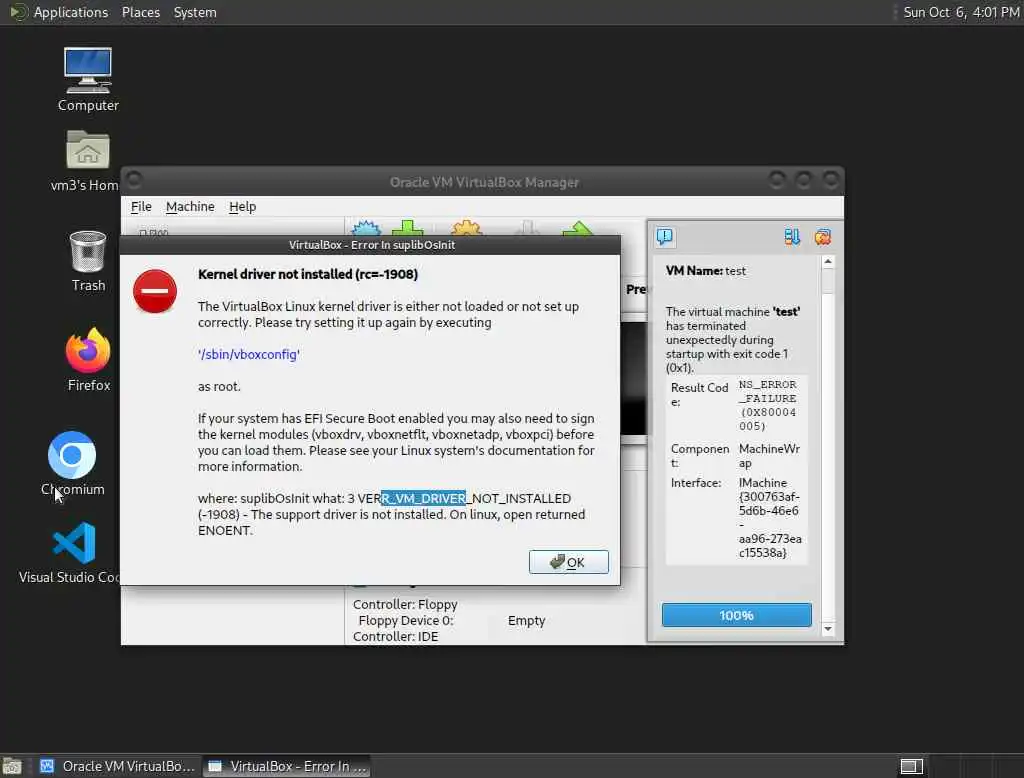
Task: Launch Firefox from the desktop icon
Action: pyautogui.click(x=88, y=360)
